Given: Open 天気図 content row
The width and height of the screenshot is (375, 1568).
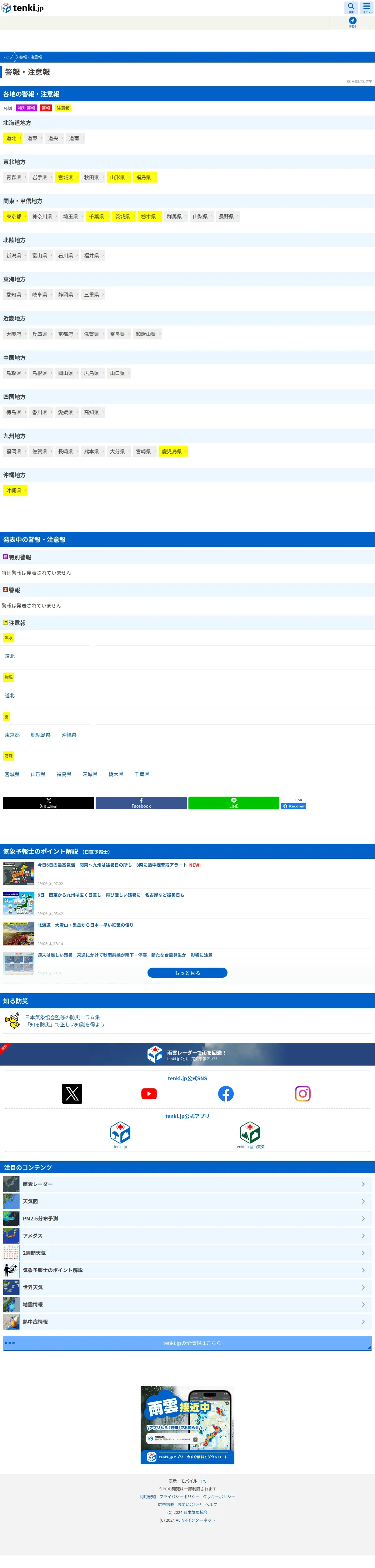Looking at the screenshot, I should 187,1202.
